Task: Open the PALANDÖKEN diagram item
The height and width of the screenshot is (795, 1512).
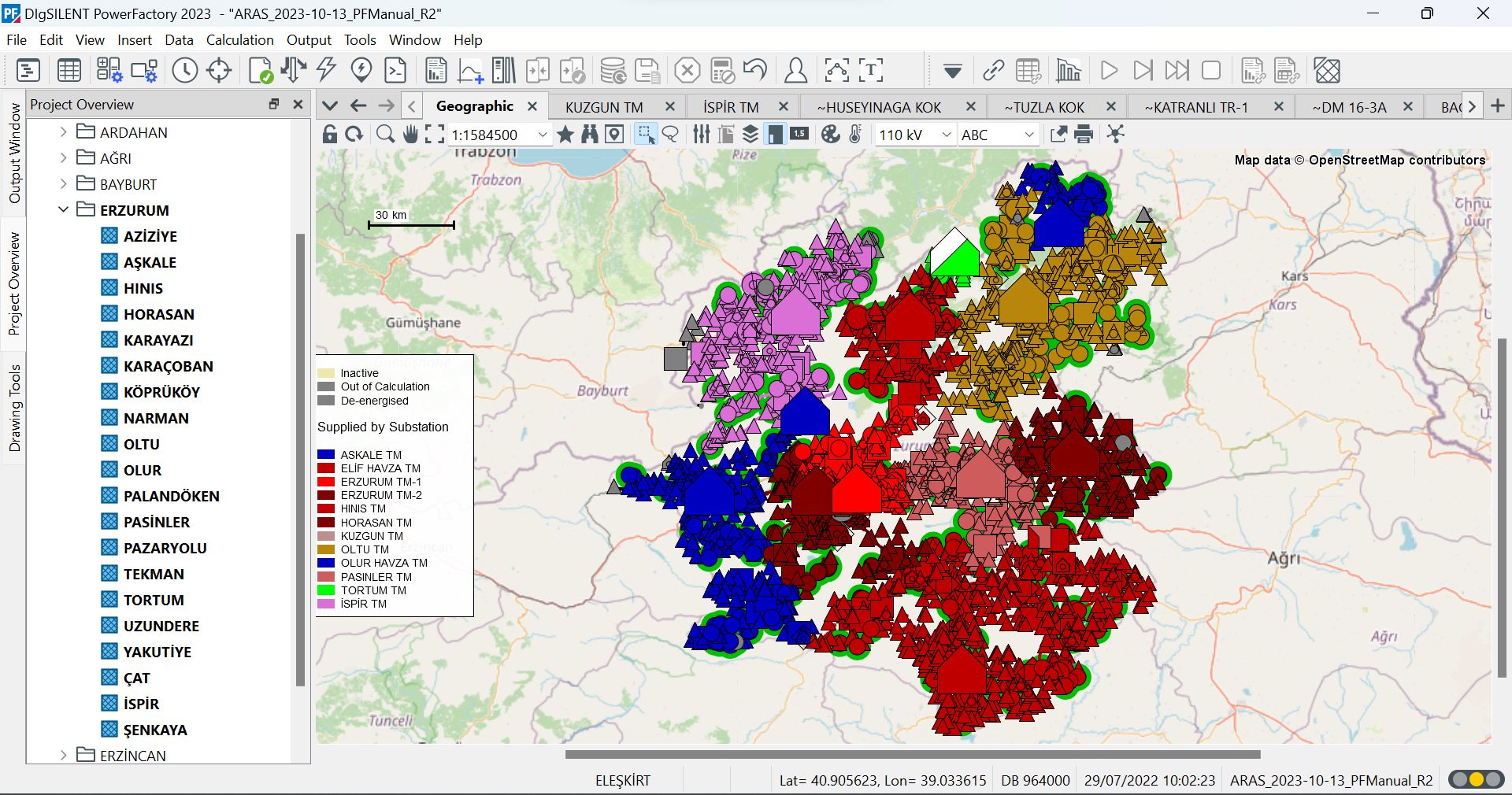Action: point(171,496)
